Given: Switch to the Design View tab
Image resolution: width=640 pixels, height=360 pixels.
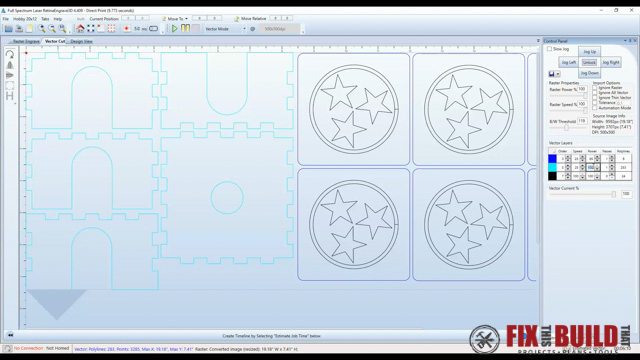Looking at the screenshot, I should click(x=81, y=41).
